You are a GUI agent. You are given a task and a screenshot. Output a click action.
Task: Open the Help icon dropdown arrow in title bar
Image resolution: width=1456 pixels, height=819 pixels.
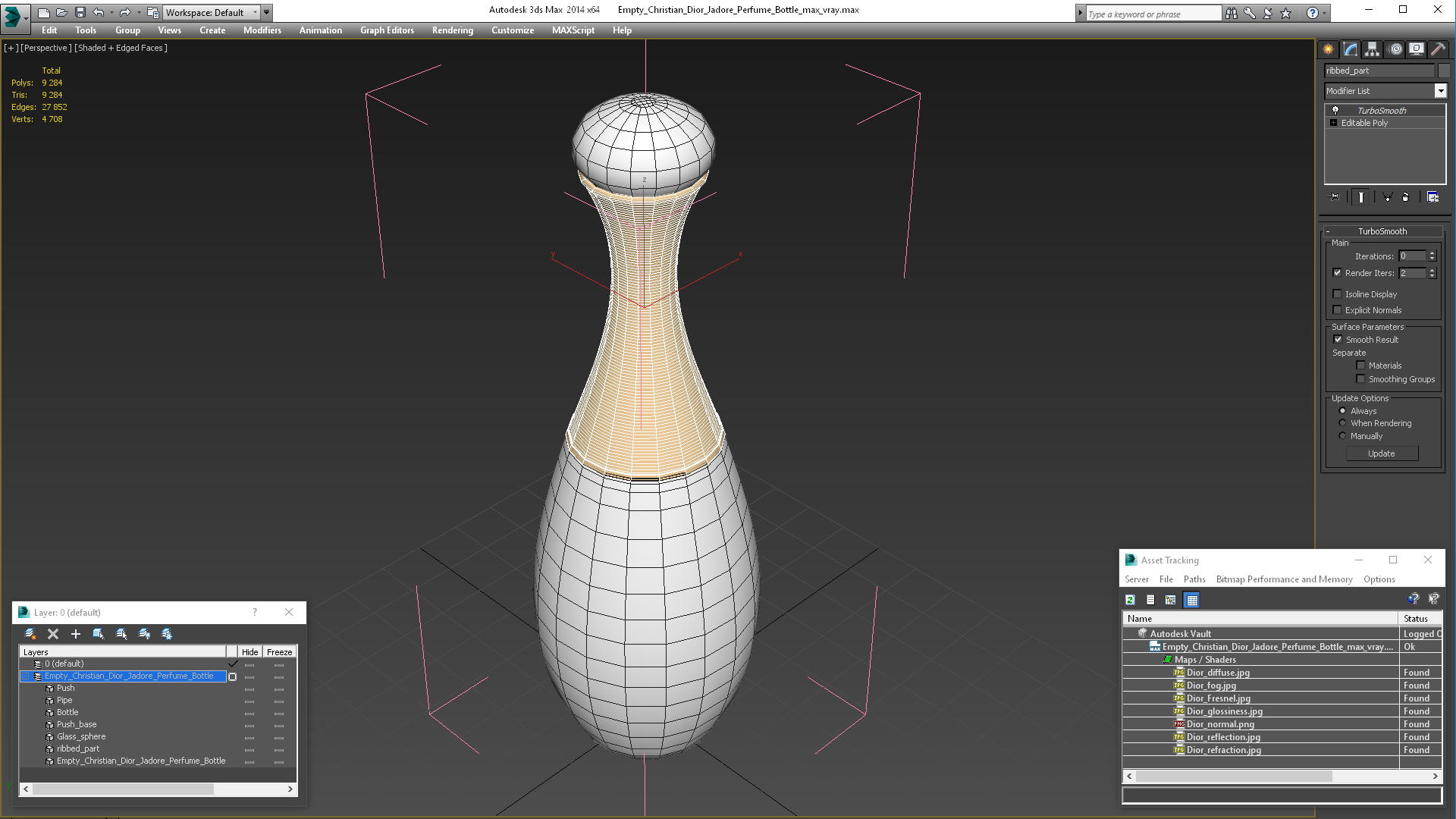point(1325,13)
